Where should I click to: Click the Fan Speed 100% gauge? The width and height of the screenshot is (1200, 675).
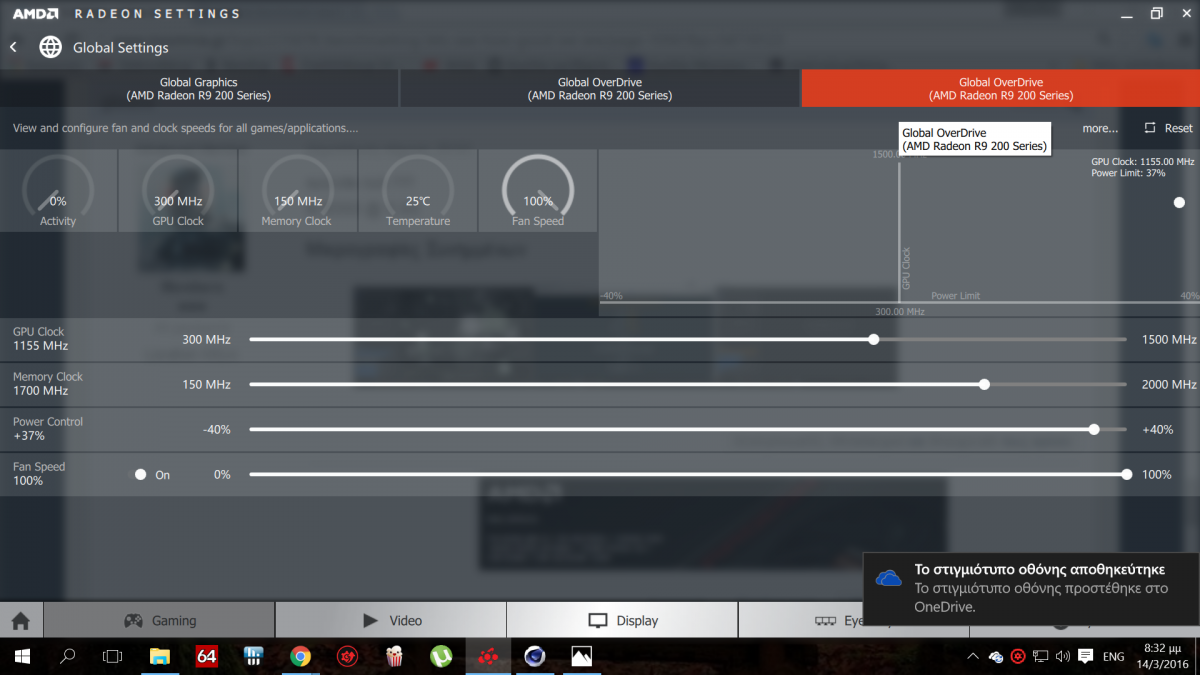538,191
